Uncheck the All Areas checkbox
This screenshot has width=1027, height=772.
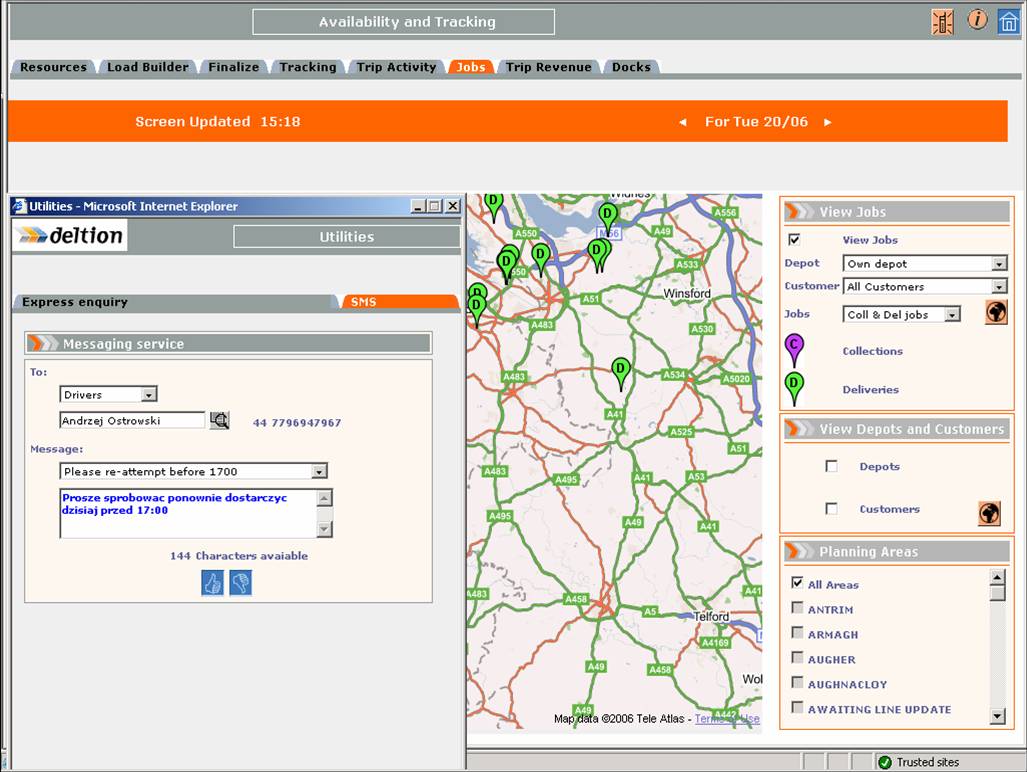797,583
